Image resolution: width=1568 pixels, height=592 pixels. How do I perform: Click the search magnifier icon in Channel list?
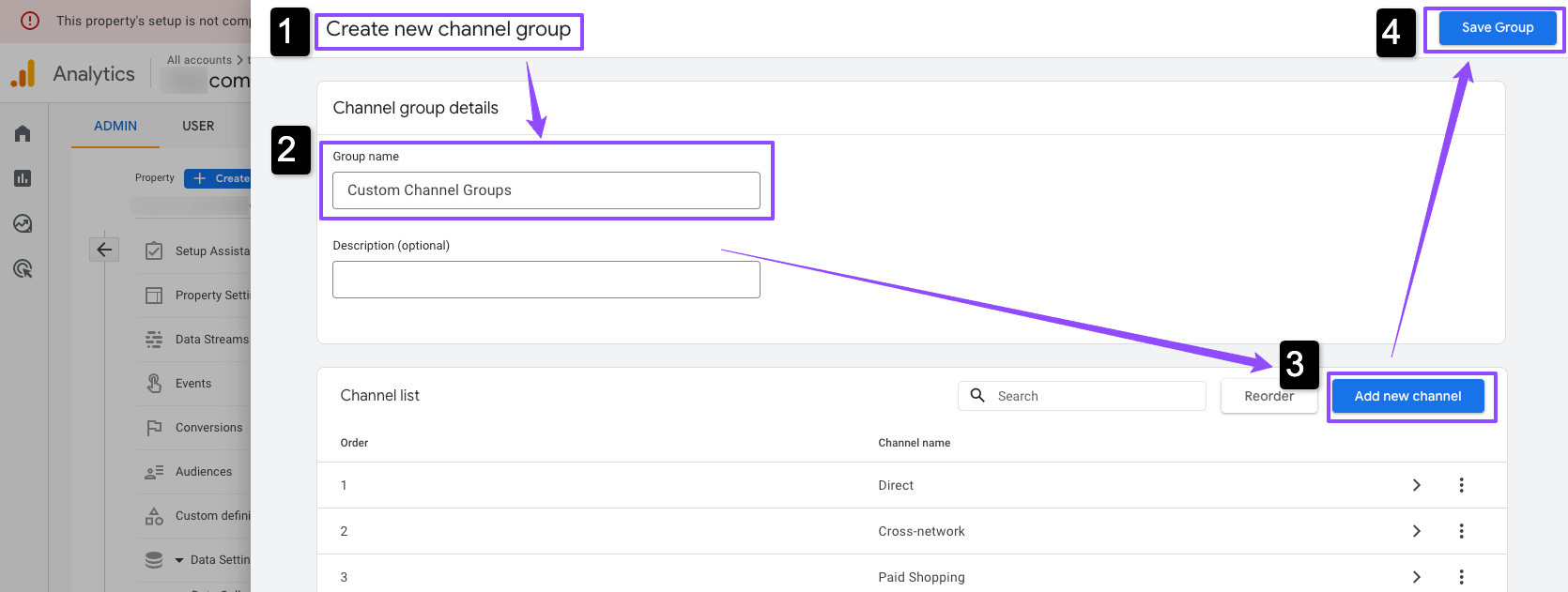977,396
